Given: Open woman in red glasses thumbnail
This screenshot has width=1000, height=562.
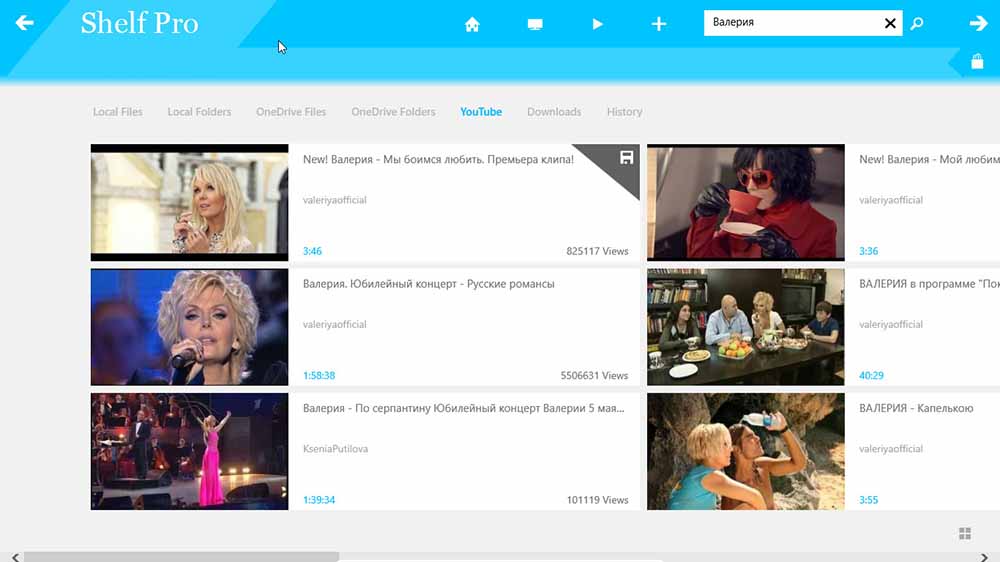Looking at the screenshot, I should pos(746,202).
